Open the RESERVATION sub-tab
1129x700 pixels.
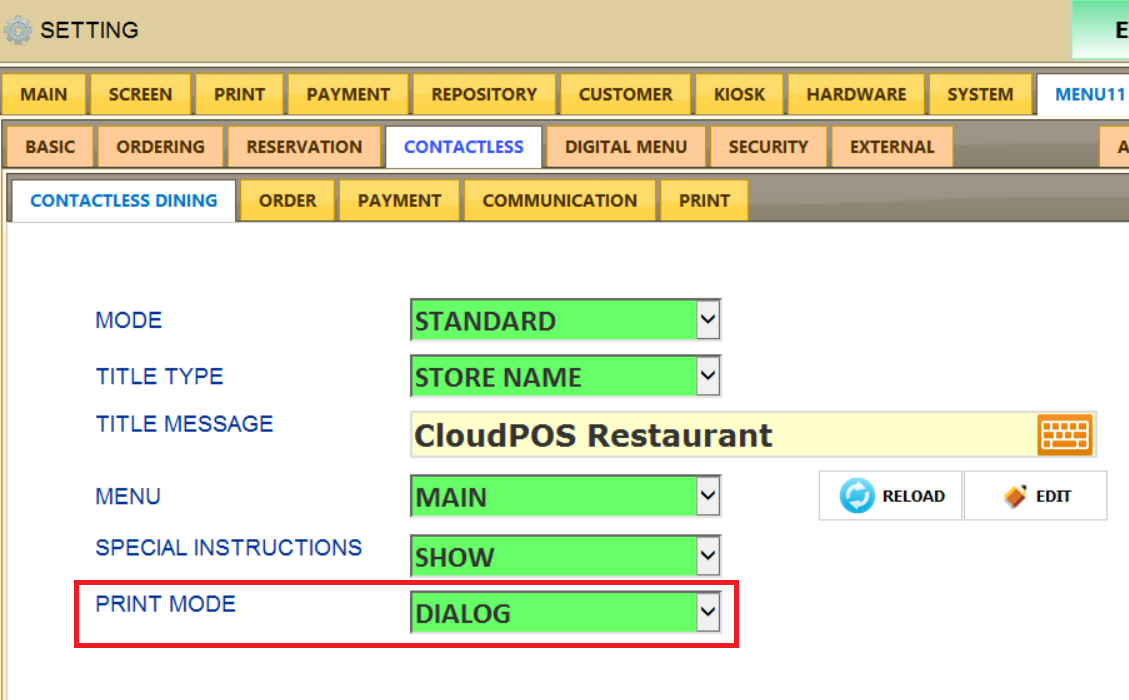(x=305, y=147)
